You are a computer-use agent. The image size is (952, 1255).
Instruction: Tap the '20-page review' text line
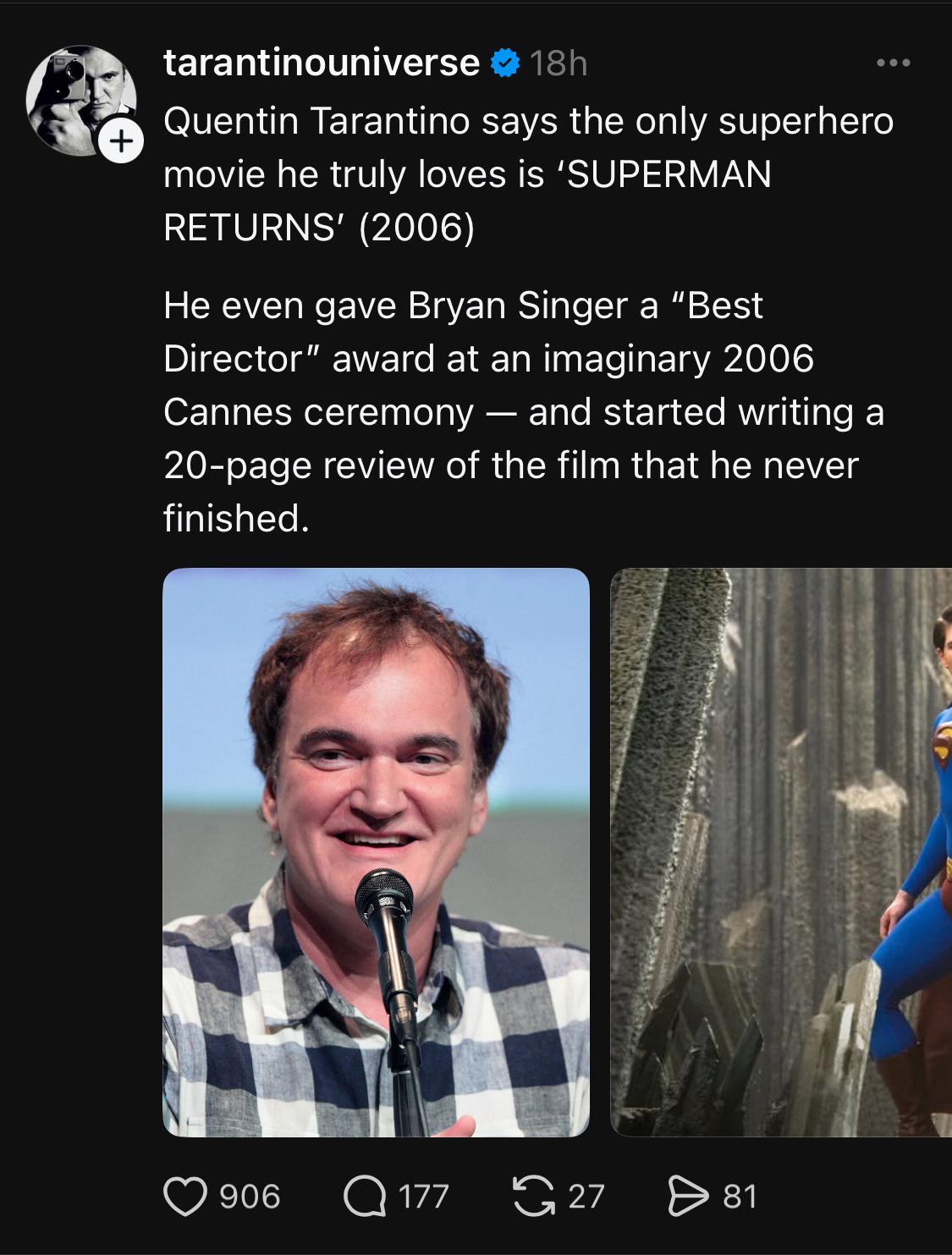[511, 465]
